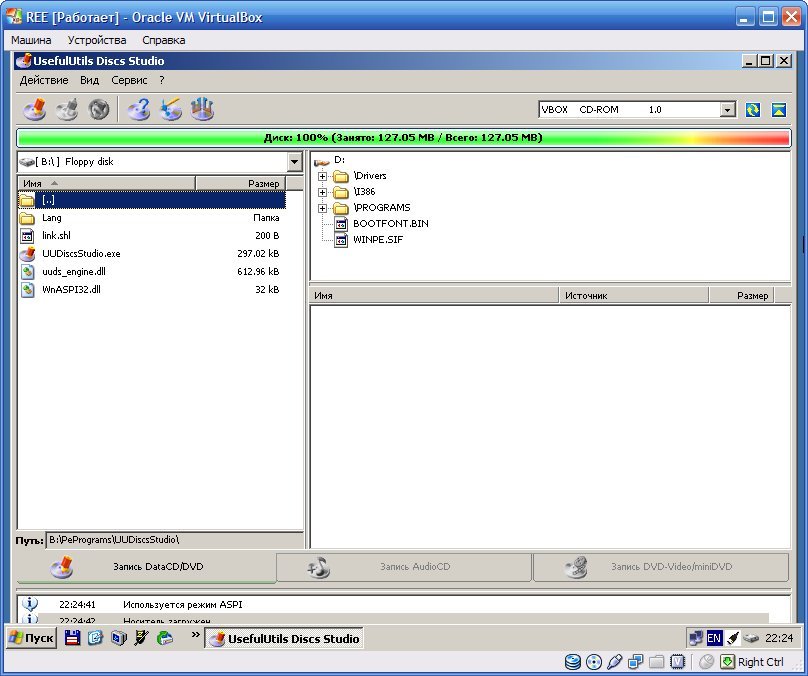Select the BOOTFONT.BIN file
Screen dimensions: 808x676
(390, 223)
